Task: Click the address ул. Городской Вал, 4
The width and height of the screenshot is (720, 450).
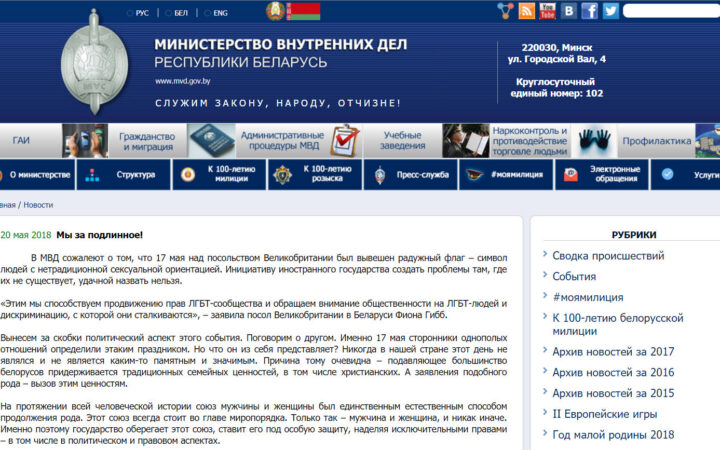Action: (x=557, y=59)
